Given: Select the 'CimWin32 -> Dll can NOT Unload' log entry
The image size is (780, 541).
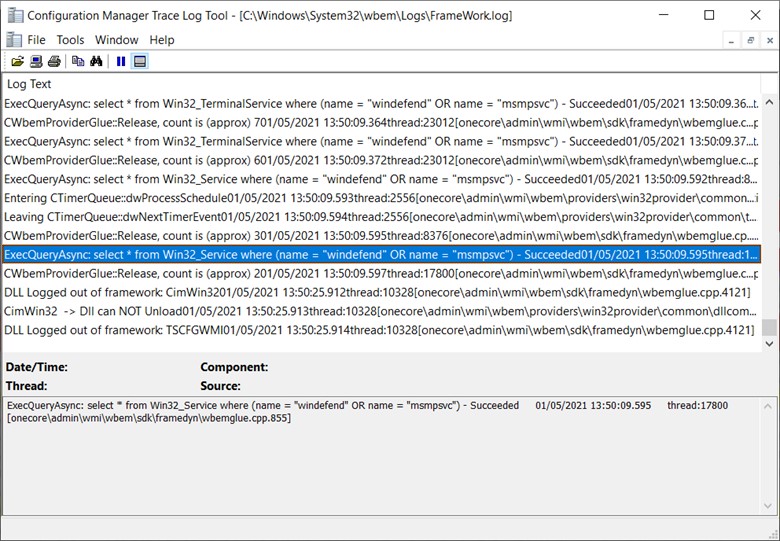Looking at the screenshot, I should tap(300, 311).
